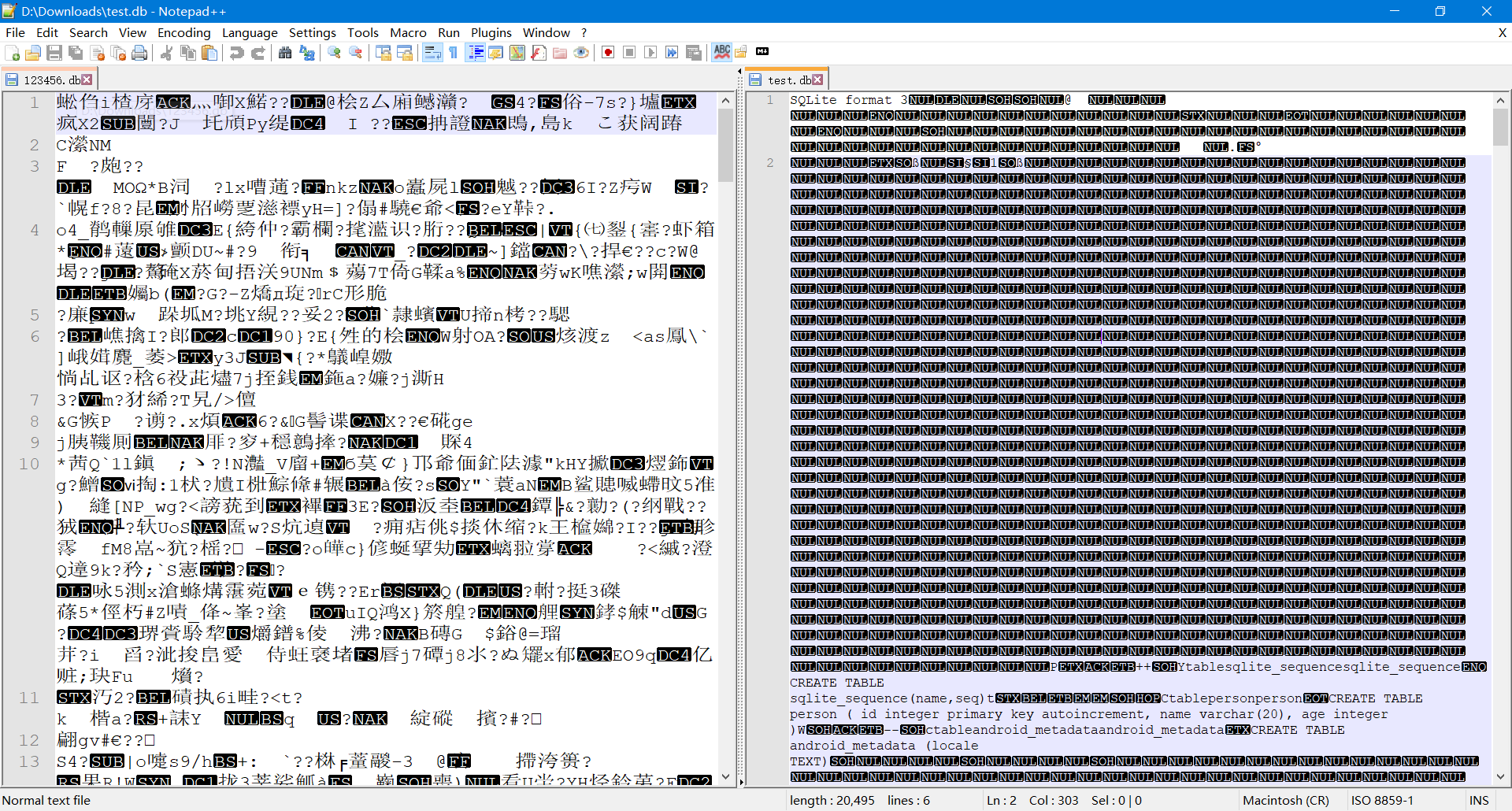Click the Open file folder icon
Screen dimensions: 1512x811
(33, 53)
